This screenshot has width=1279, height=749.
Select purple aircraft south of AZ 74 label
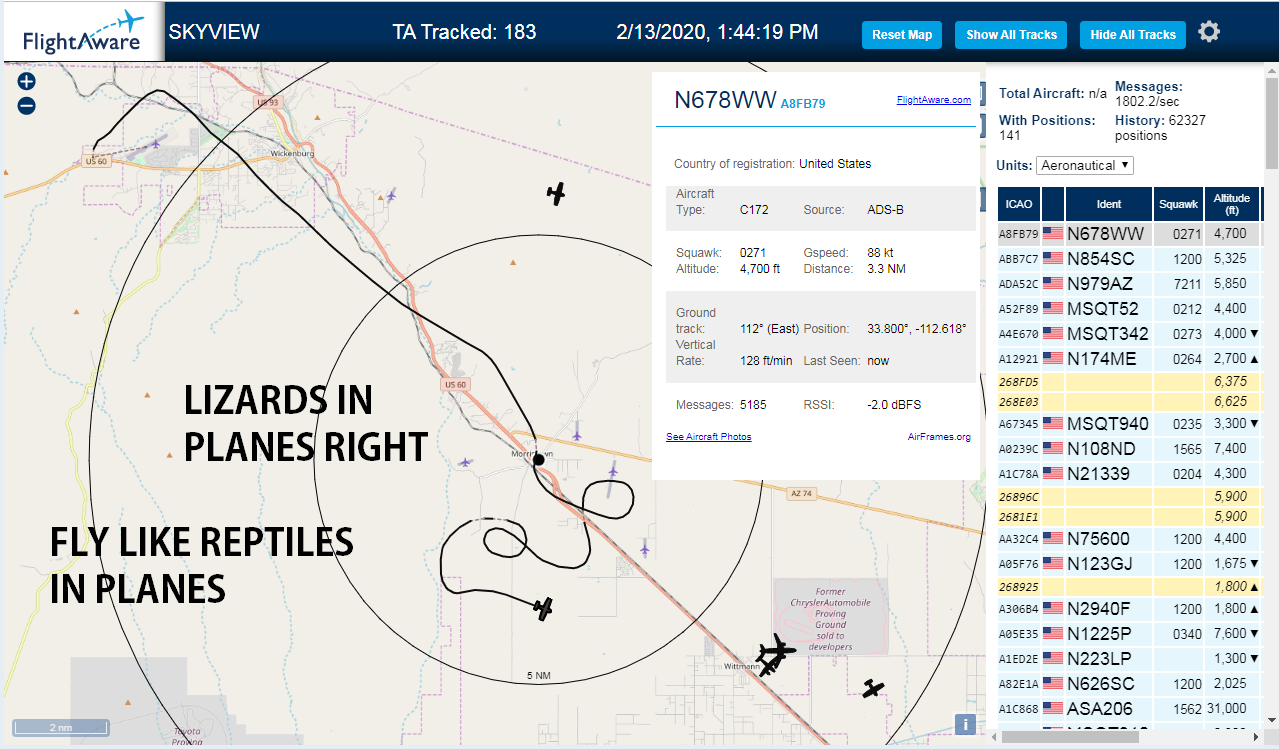[645, 548]
